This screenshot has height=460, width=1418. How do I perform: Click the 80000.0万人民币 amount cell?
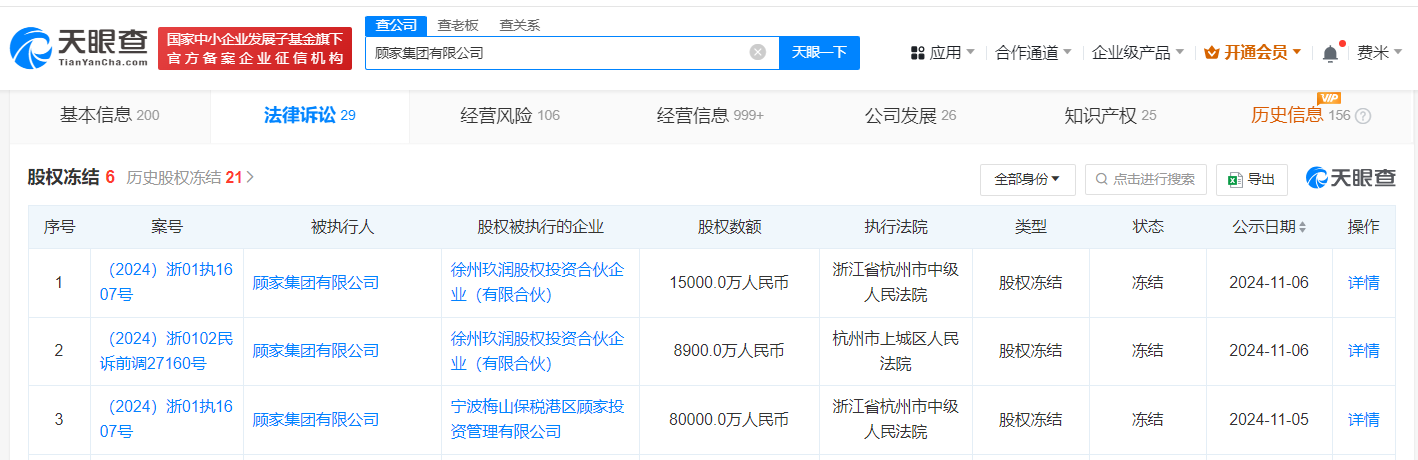(729, 419)
